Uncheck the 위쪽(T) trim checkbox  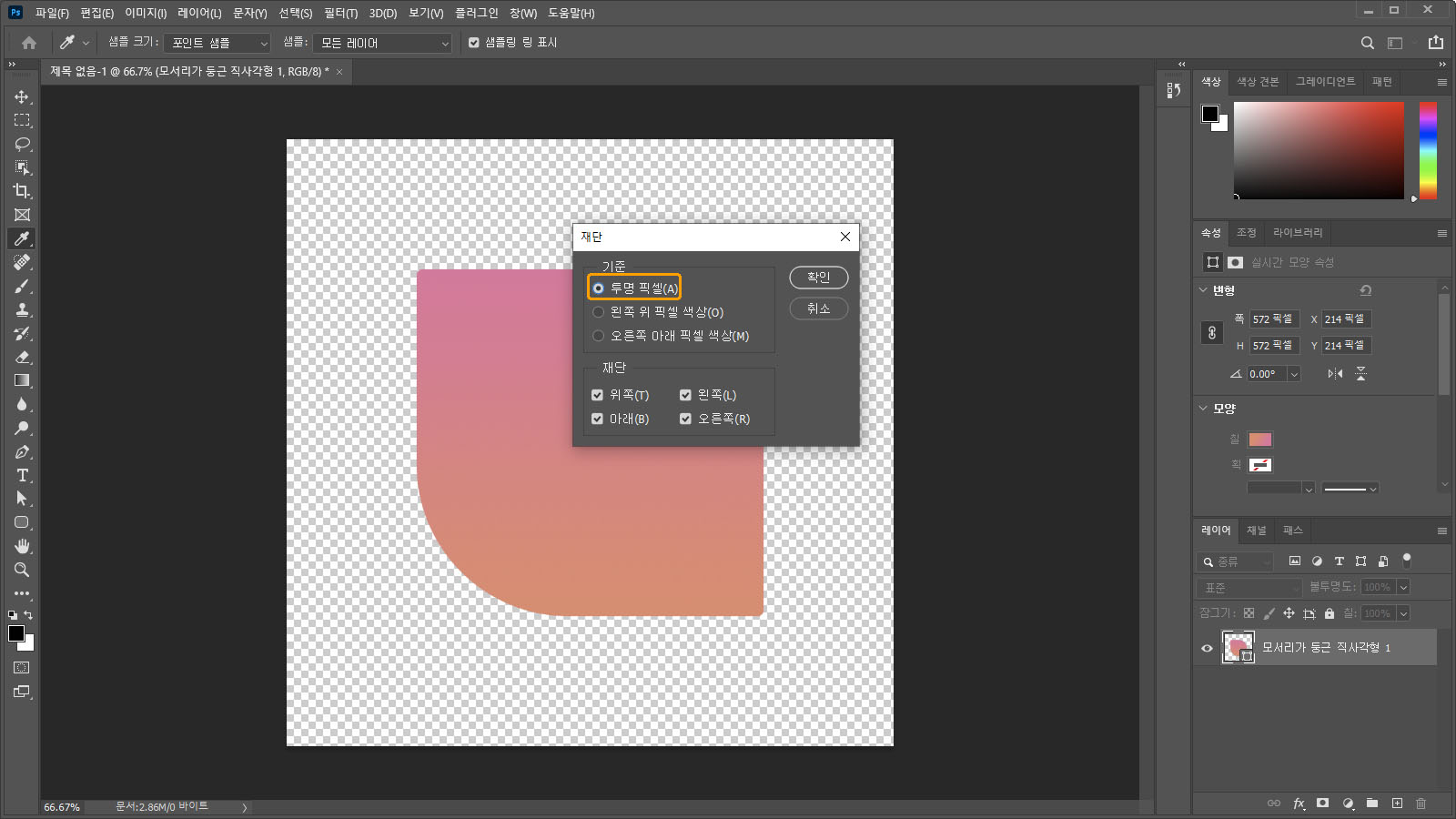(x=597, y=395)
